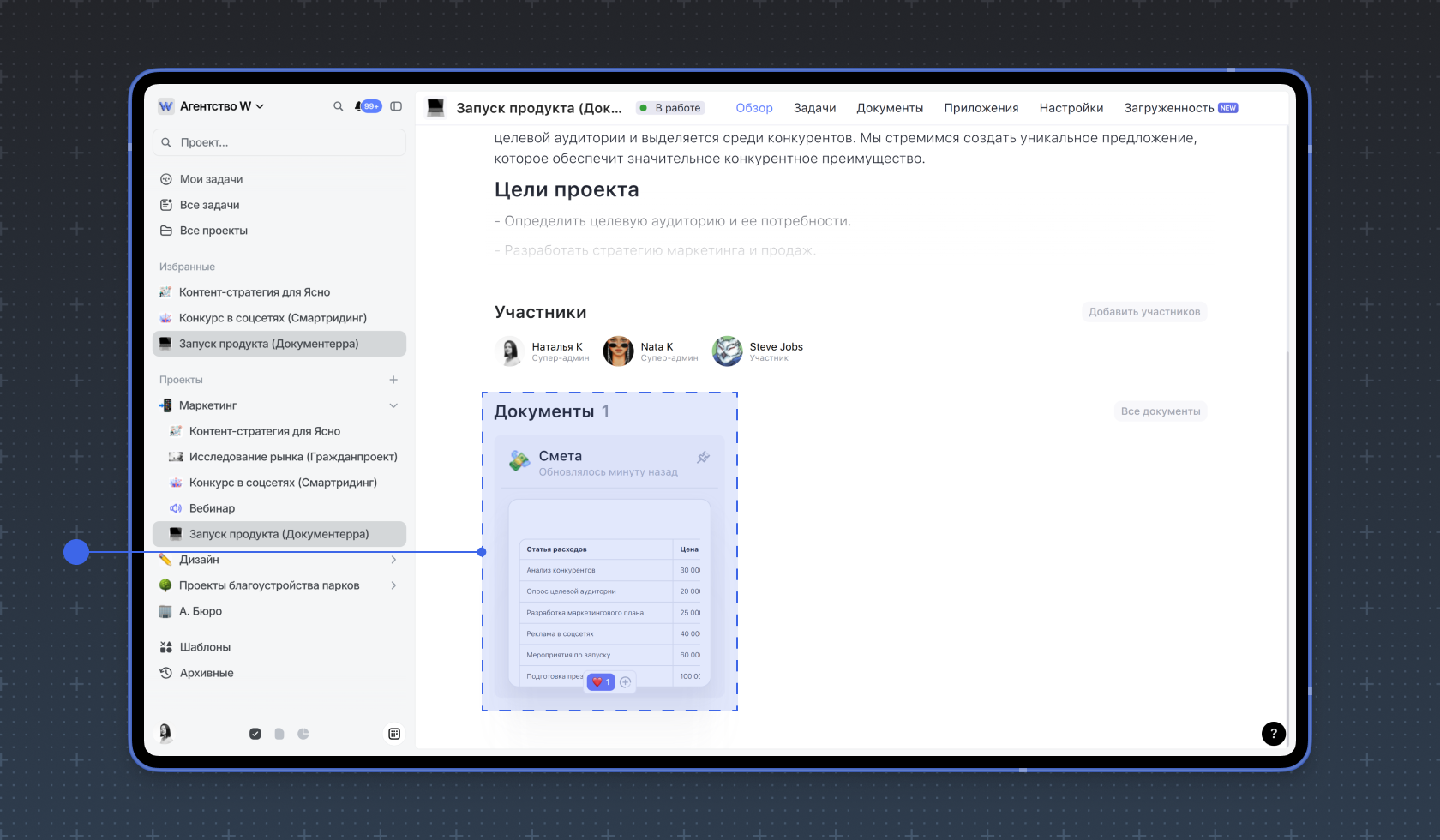Toggle the sidebar collapse panel icon
1440x840 pixels.
pyautogui.click(x=396, y=106)
